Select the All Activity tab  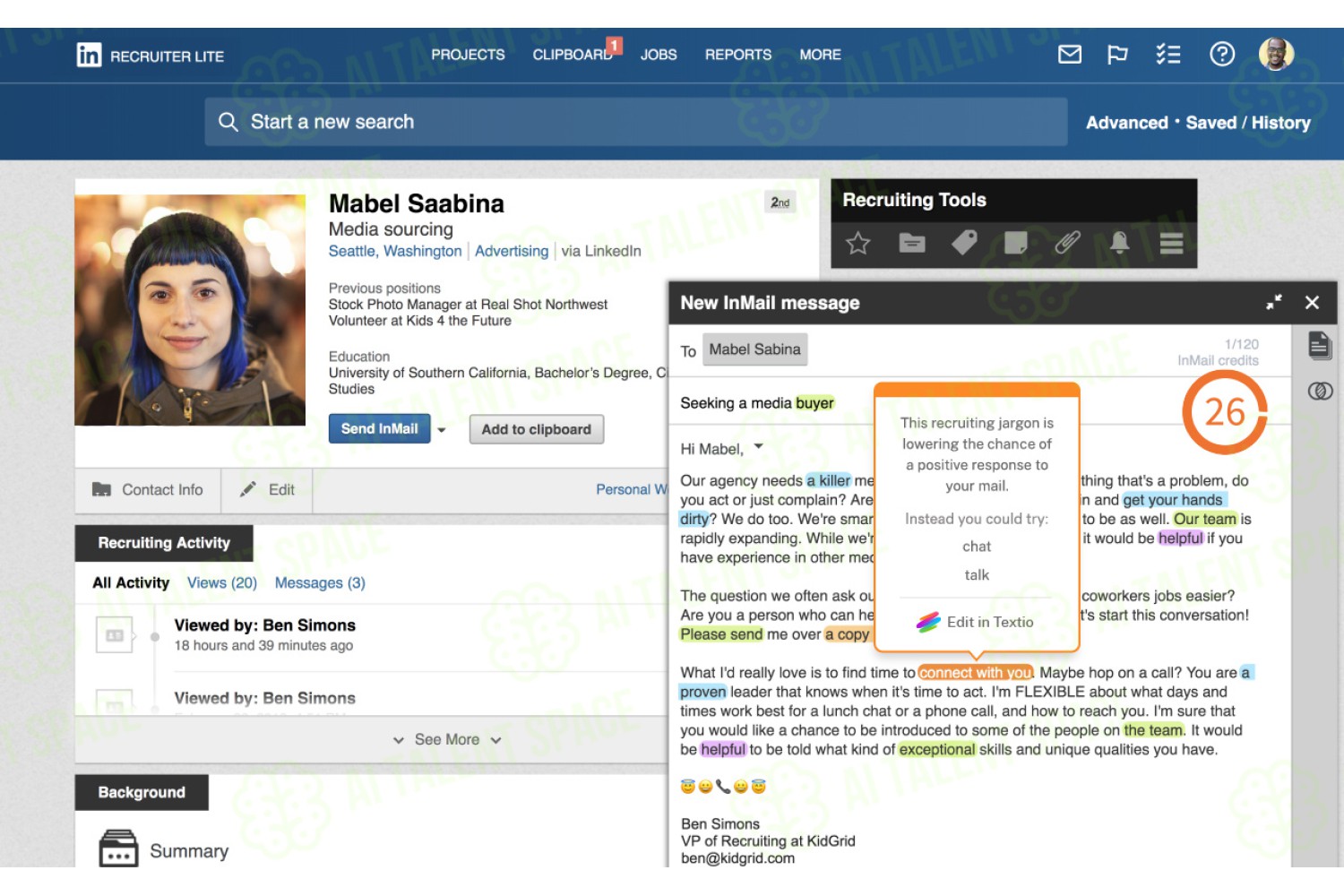(x=131, y=582)
